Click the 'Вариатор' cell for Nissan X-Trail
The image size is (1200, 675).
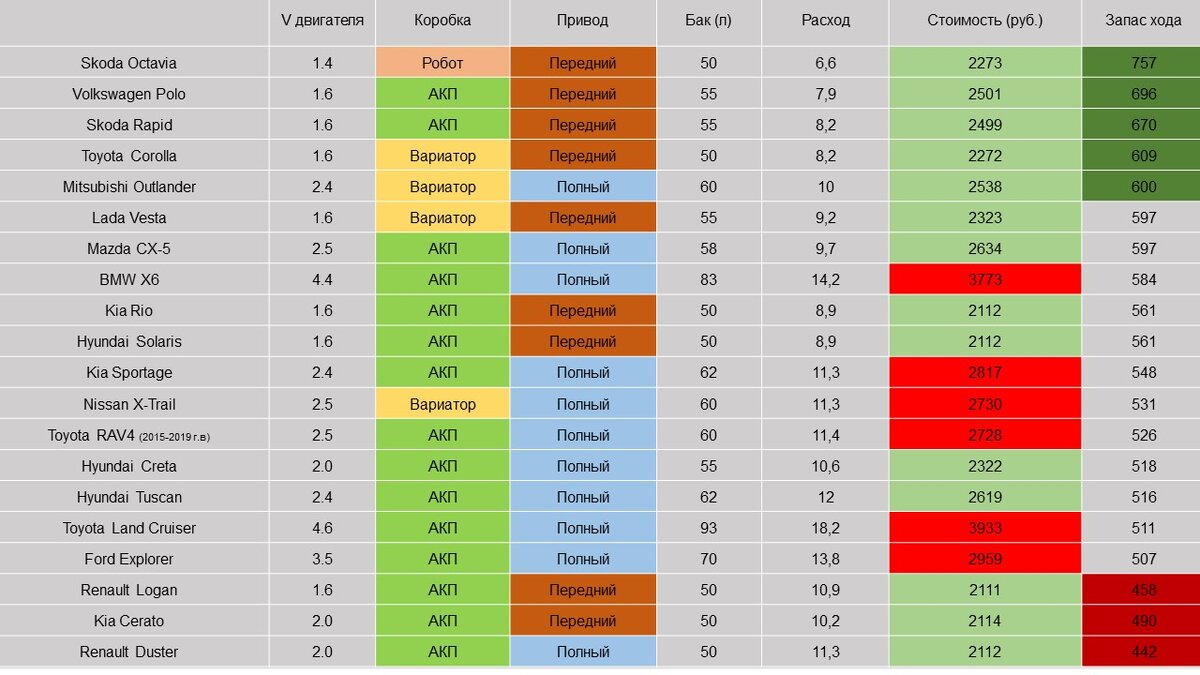pos(443,404)
